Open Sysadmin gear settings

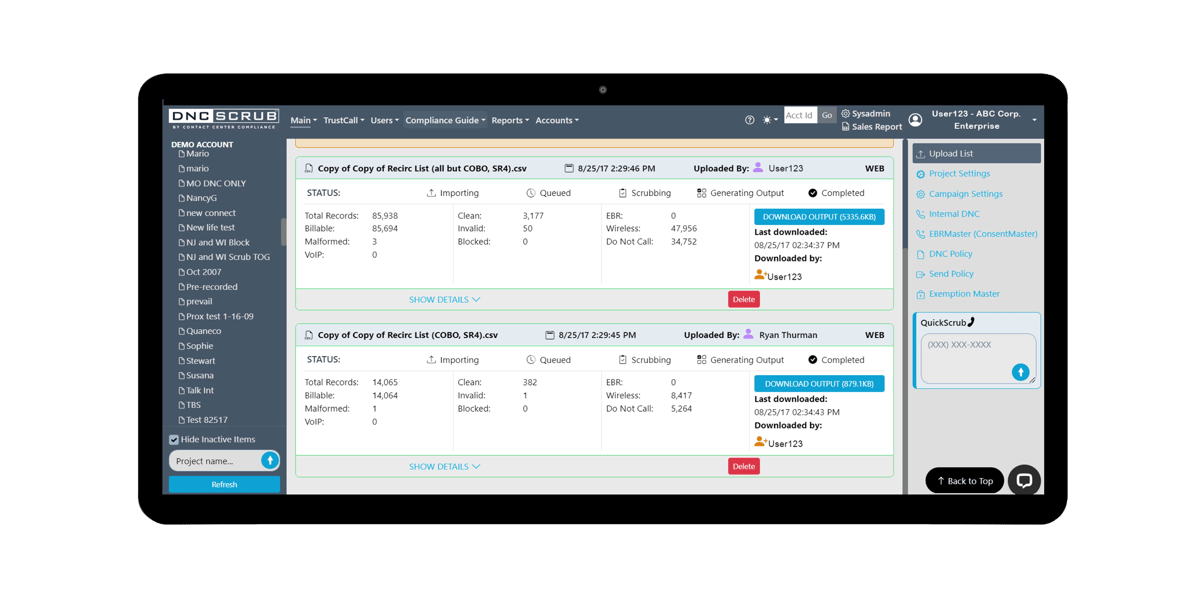tap(846, 114)
